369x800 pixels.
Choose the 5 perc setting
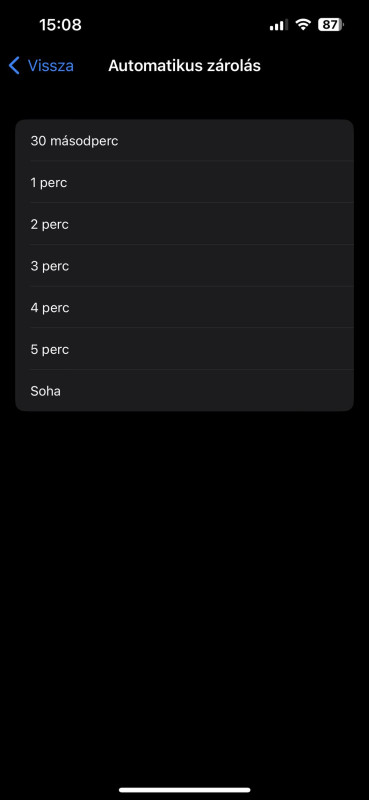184,349
